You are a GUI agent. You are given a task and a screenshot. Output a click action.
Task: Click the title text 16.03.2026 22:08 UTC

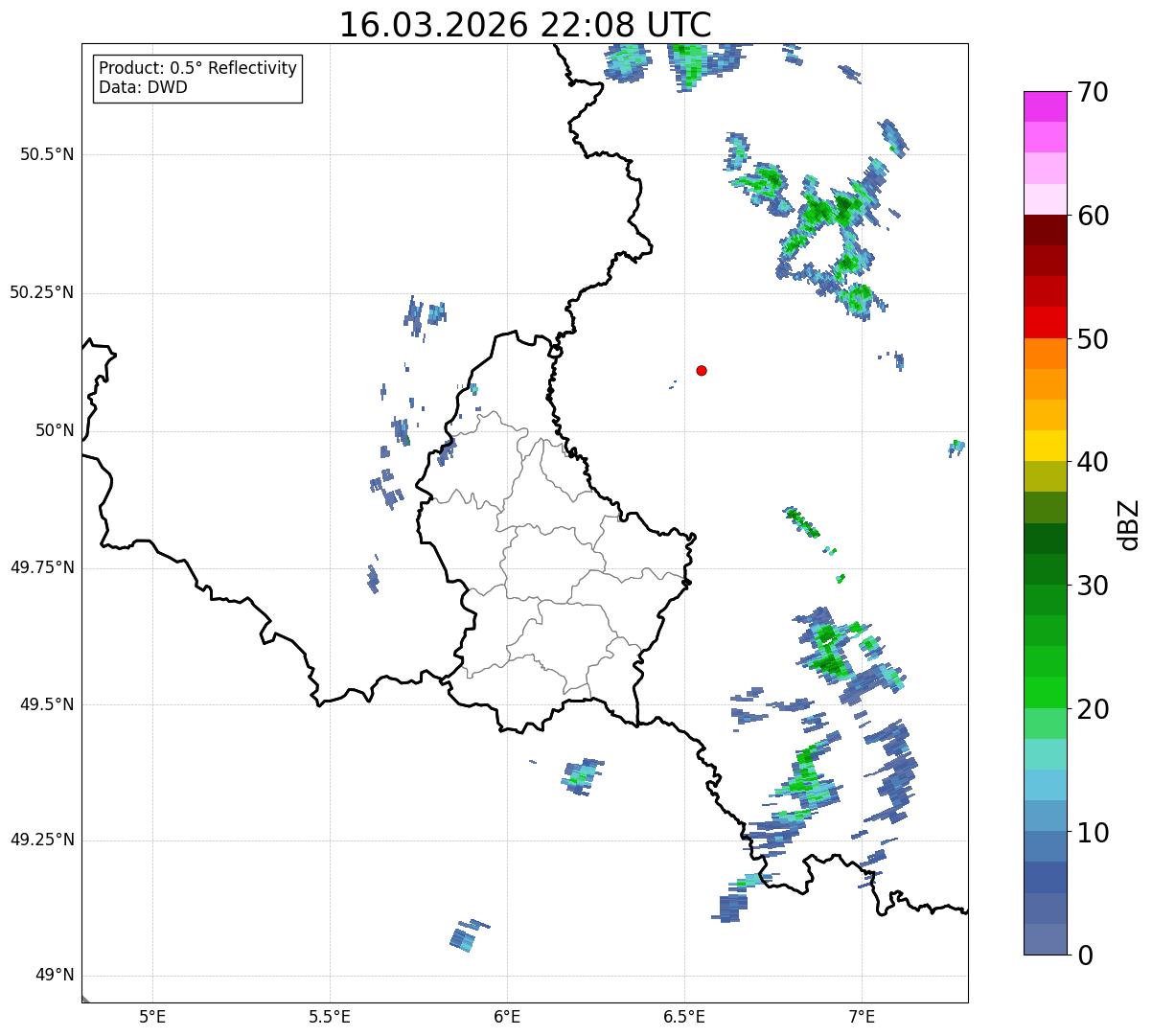point(525,25)
